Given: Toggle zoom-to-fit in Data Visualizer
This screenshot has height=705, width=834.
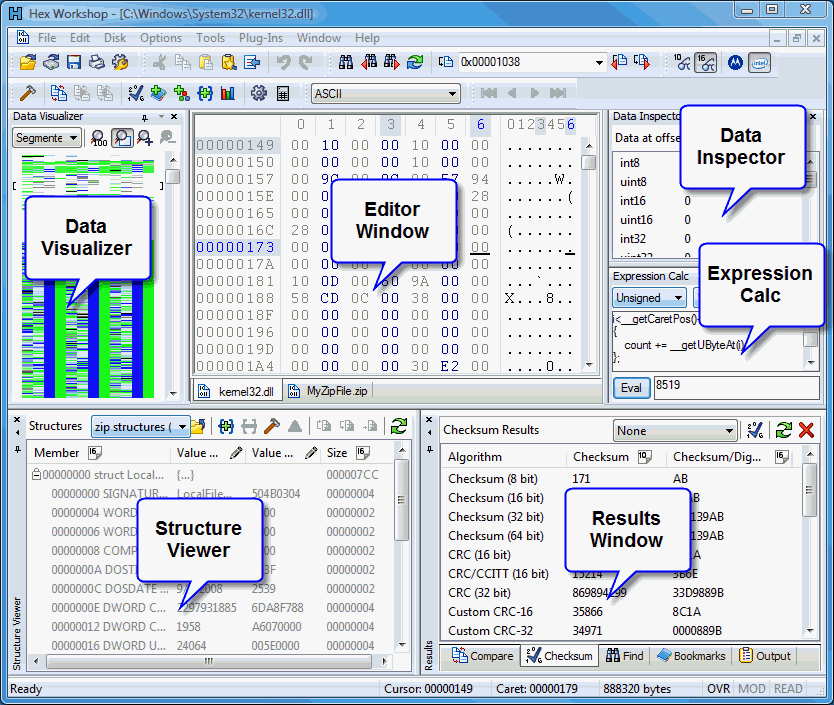Looking at the screenshot, I should tap(122, 138).
